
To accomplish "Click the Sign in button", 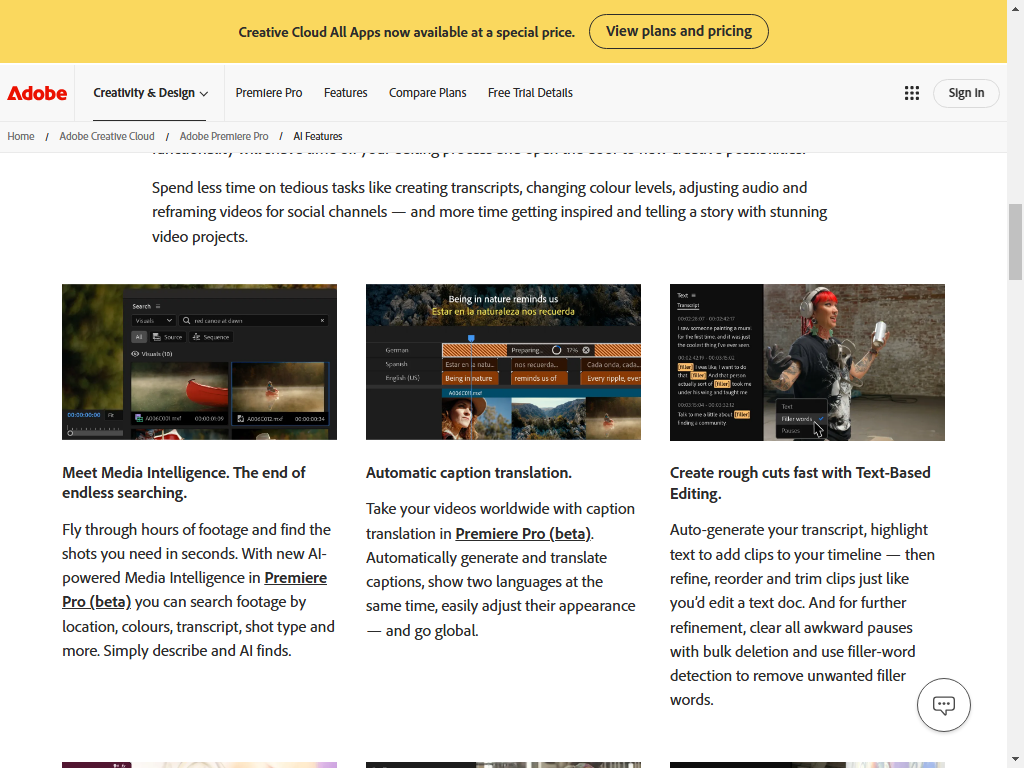I will (966, 93).
